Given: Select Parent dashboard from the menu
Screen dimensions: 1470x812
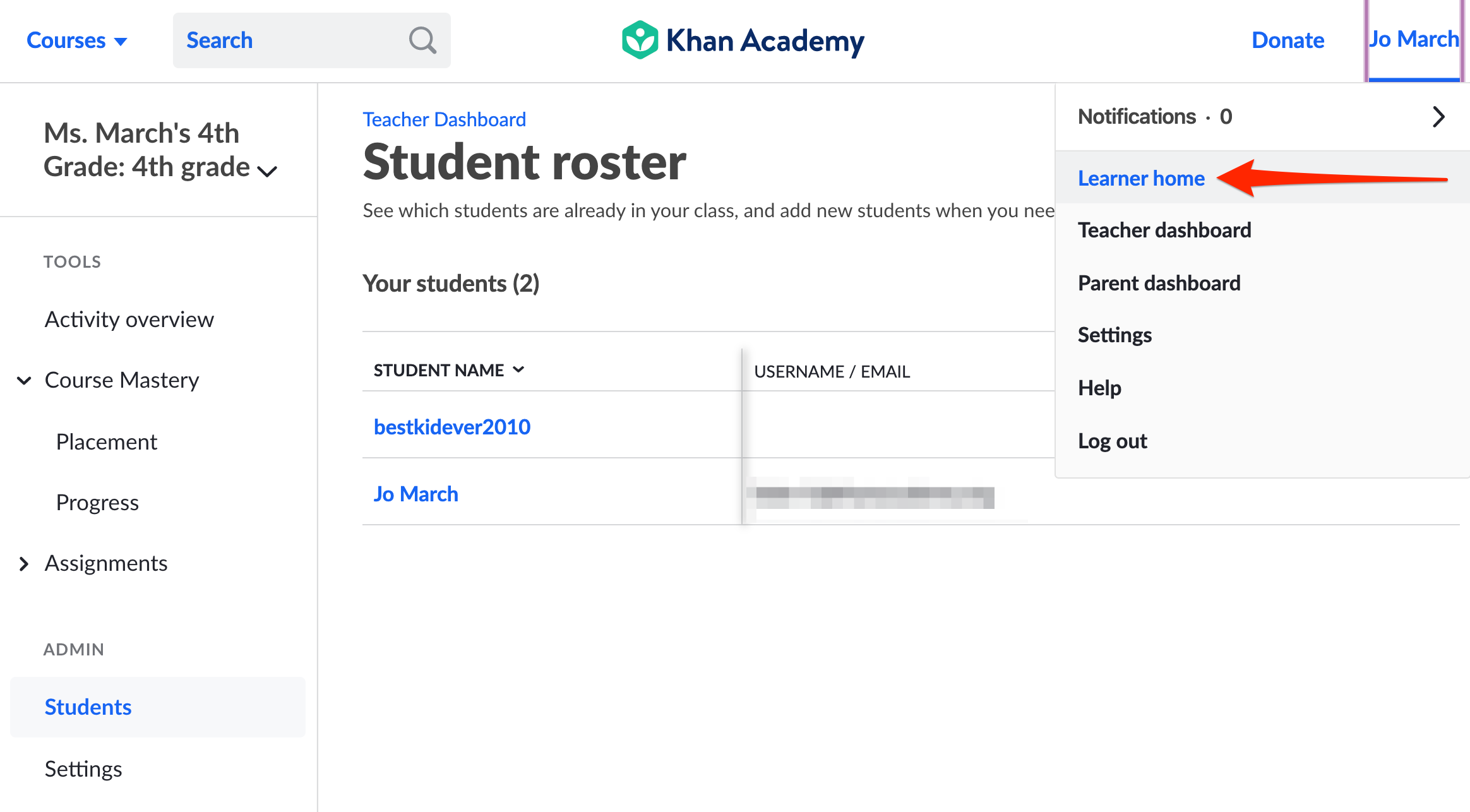Looking at the screenshot, I should [1159, 283].
